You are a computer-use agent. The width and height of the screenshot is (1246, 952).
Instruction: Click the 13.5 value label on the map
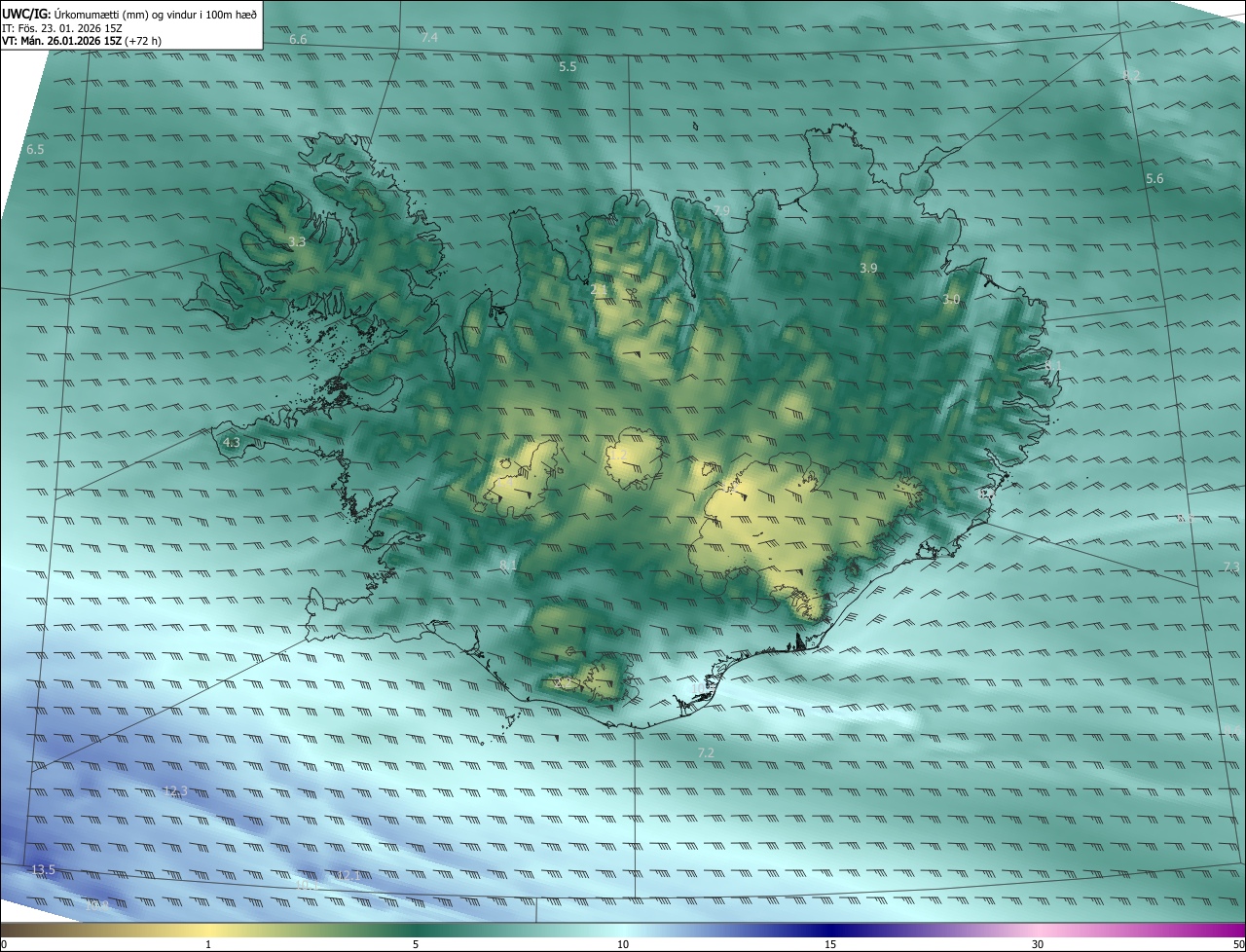(x=44, y=869)
